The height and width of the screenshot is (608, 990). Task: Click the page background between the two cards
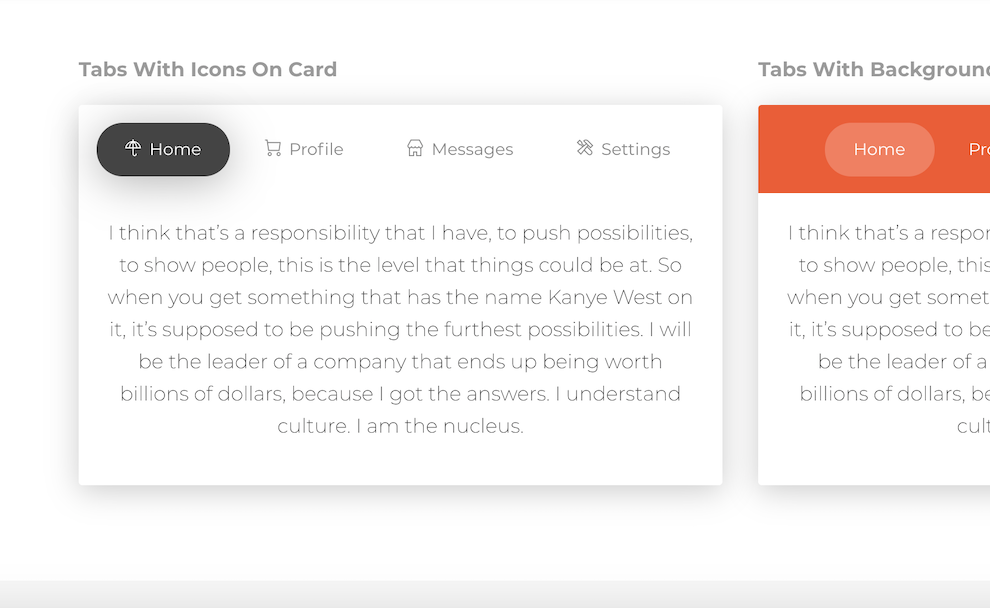(740, 300)
